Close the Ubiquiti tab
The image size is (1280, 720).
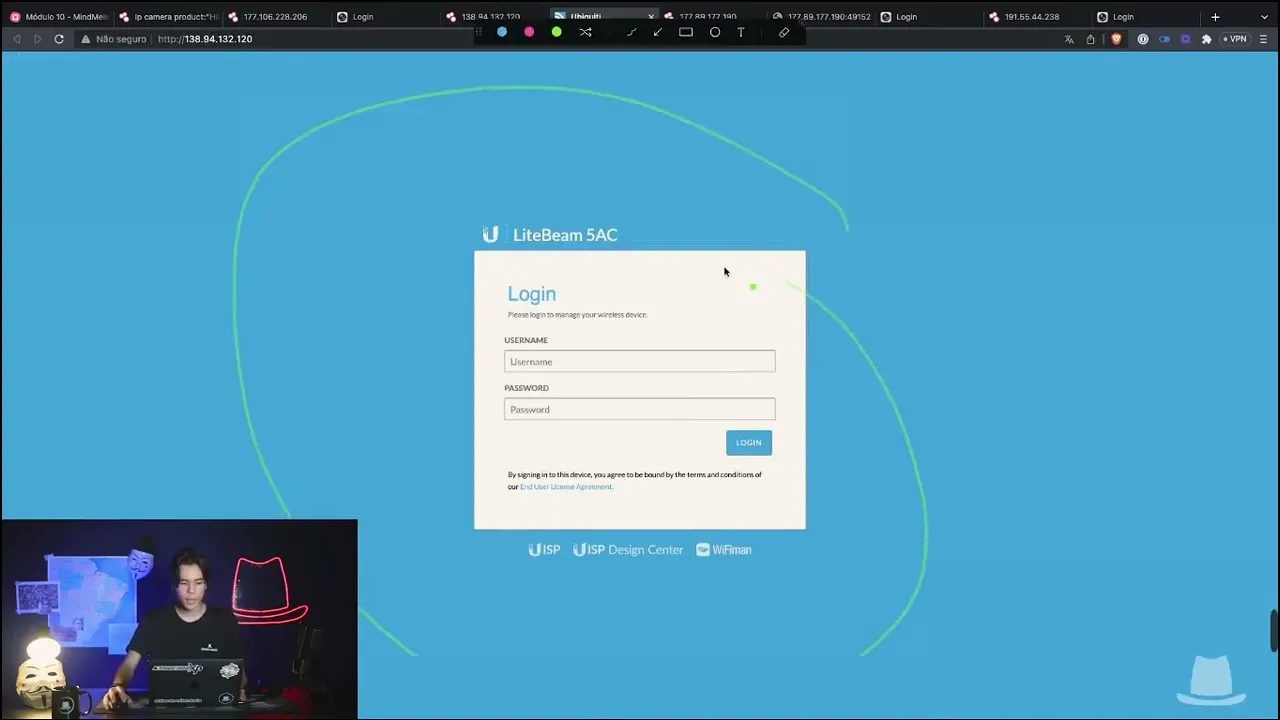[652, 17]
